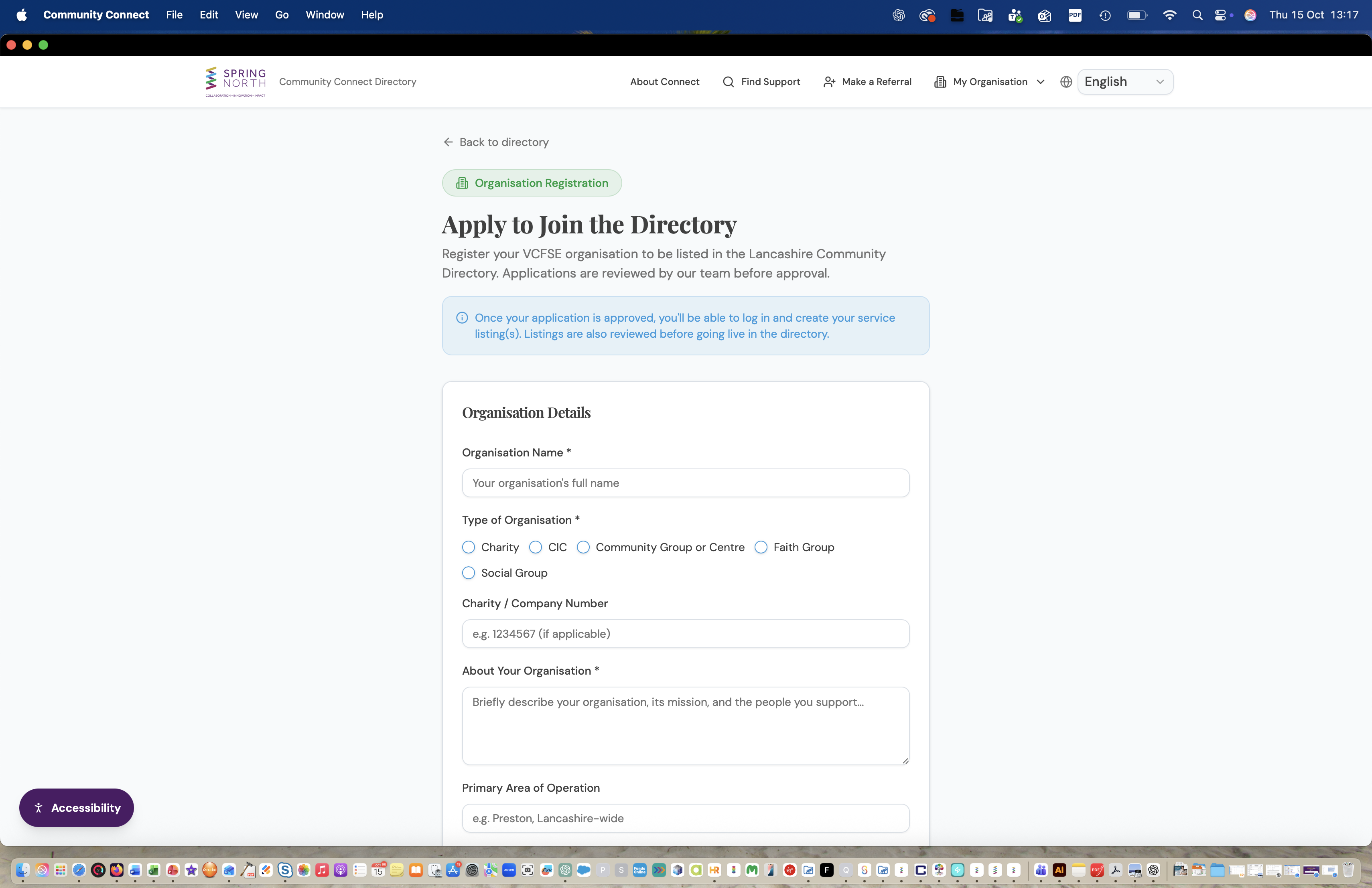Open the Apple menu
This screenshot has width=1372, height=888.
click(x=22, y=15)
